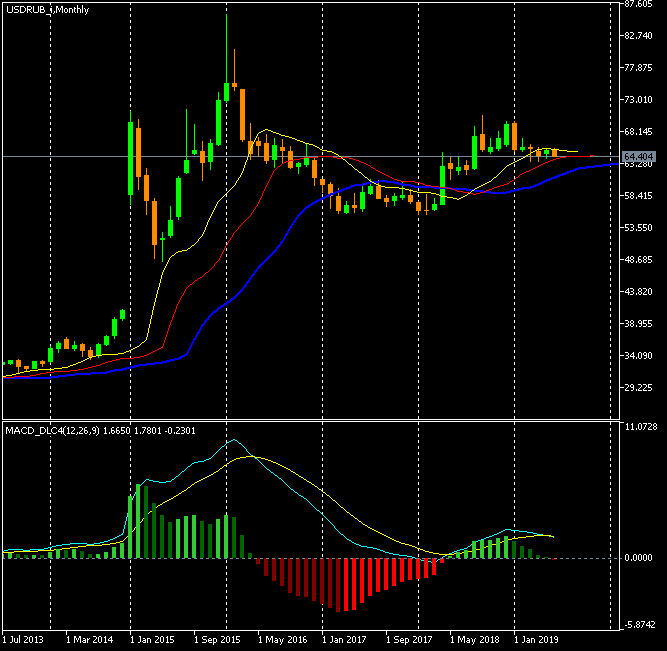Screen dimensions: 667x651
Task: Click the 1 Jul 2013 date label
Action: click(x=23, y=640)
